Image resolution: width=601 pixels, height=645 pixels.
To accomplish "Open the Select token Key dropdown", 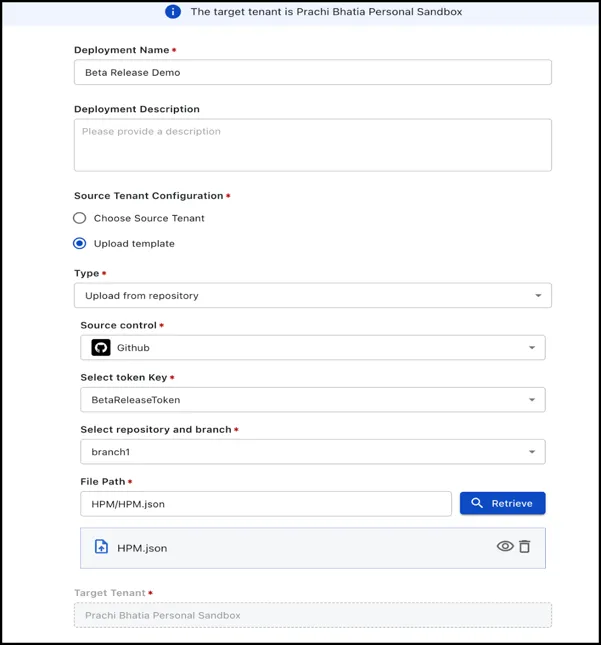I will pyautogui.click(x=313, y=400).
